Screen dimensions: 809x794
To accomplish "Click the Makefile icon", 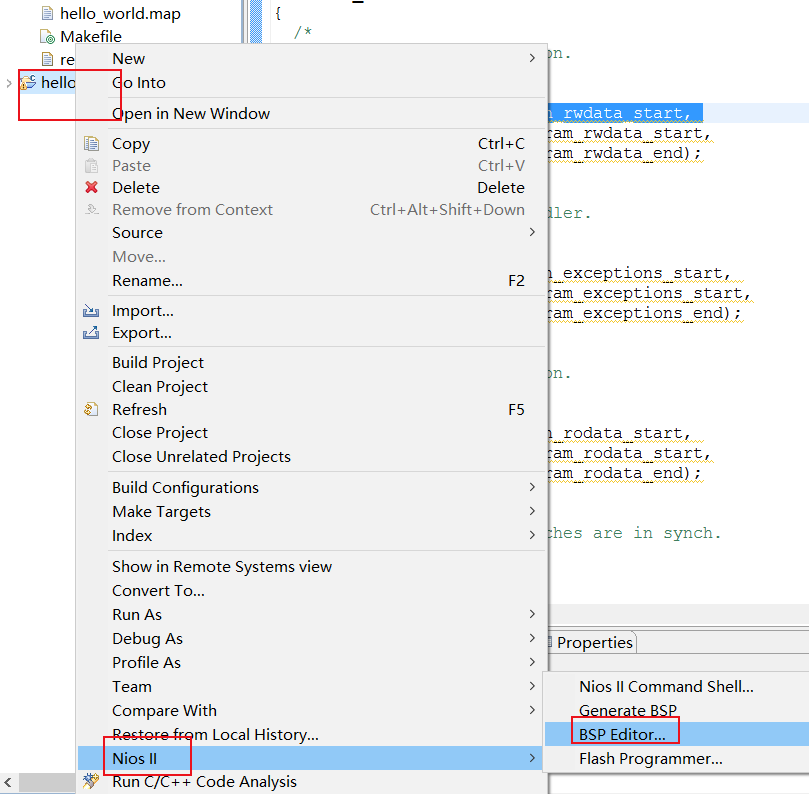I will tap(47, 37).
